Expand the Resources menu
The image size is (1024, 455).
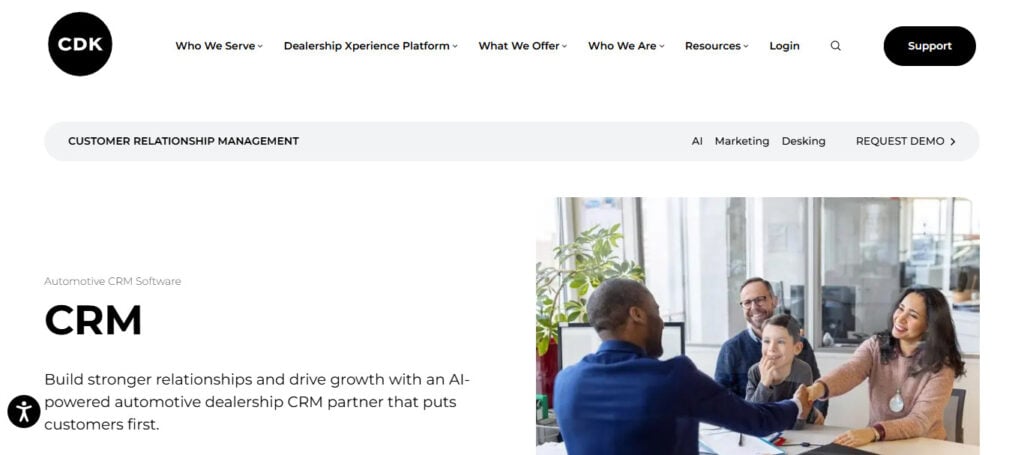716,46
